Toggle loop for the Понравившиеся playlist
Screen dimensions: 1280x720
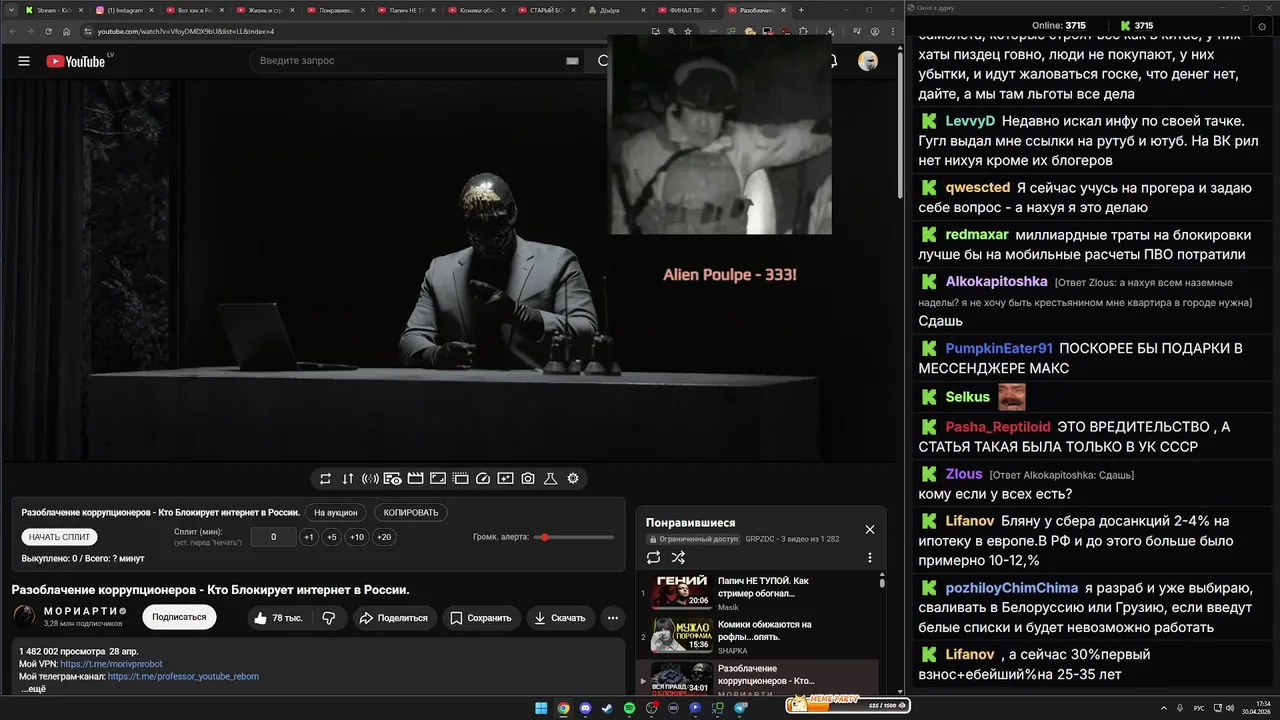click(653, 558)
